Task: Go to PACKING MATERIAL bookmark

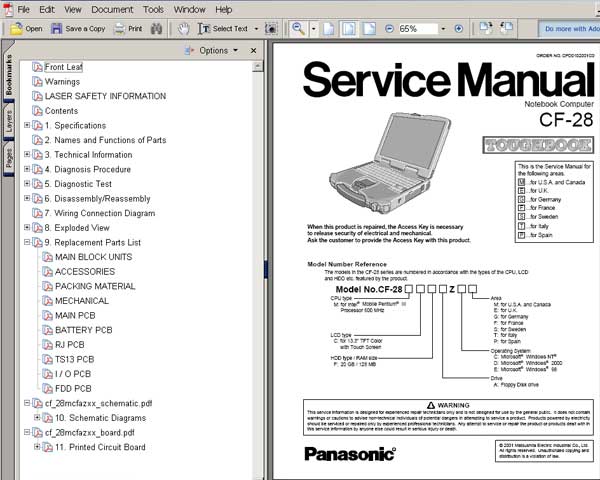Action: pyautogui.click(x=95, y=286)
